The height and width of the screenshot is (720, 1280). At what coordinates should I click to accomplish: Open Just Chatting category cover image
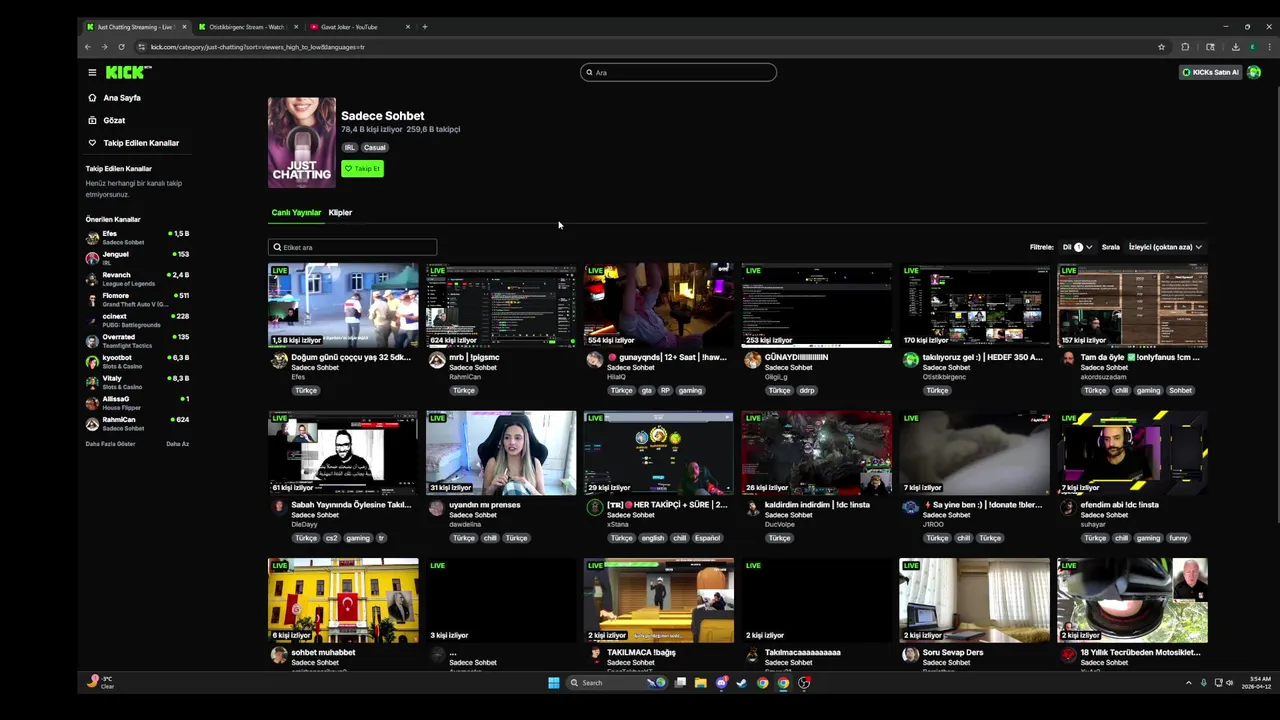[302, 142]
